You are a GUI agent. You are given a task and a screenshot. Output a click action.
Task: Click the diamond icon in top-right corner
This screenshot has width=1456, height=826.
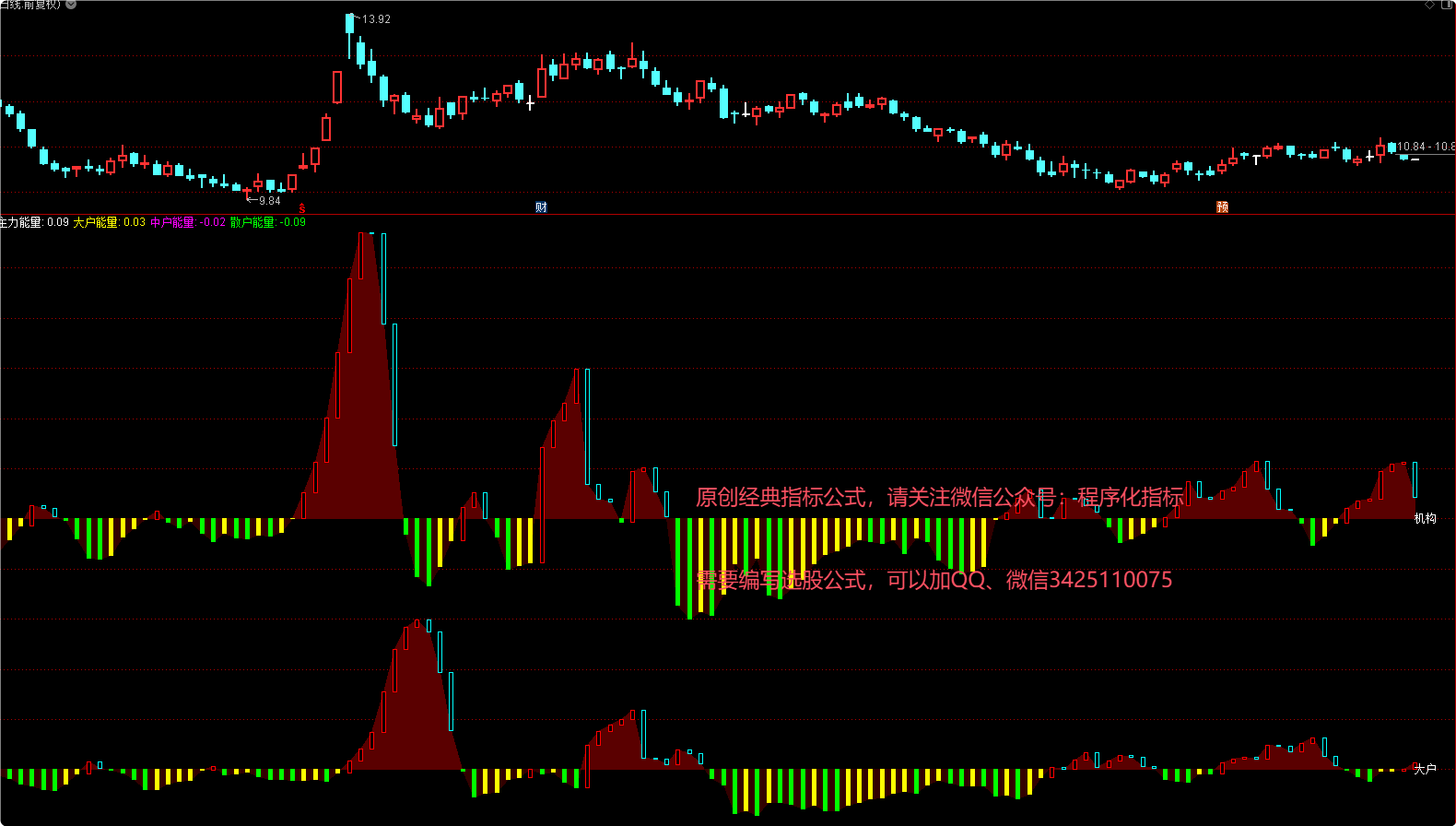pos(1430,5)
